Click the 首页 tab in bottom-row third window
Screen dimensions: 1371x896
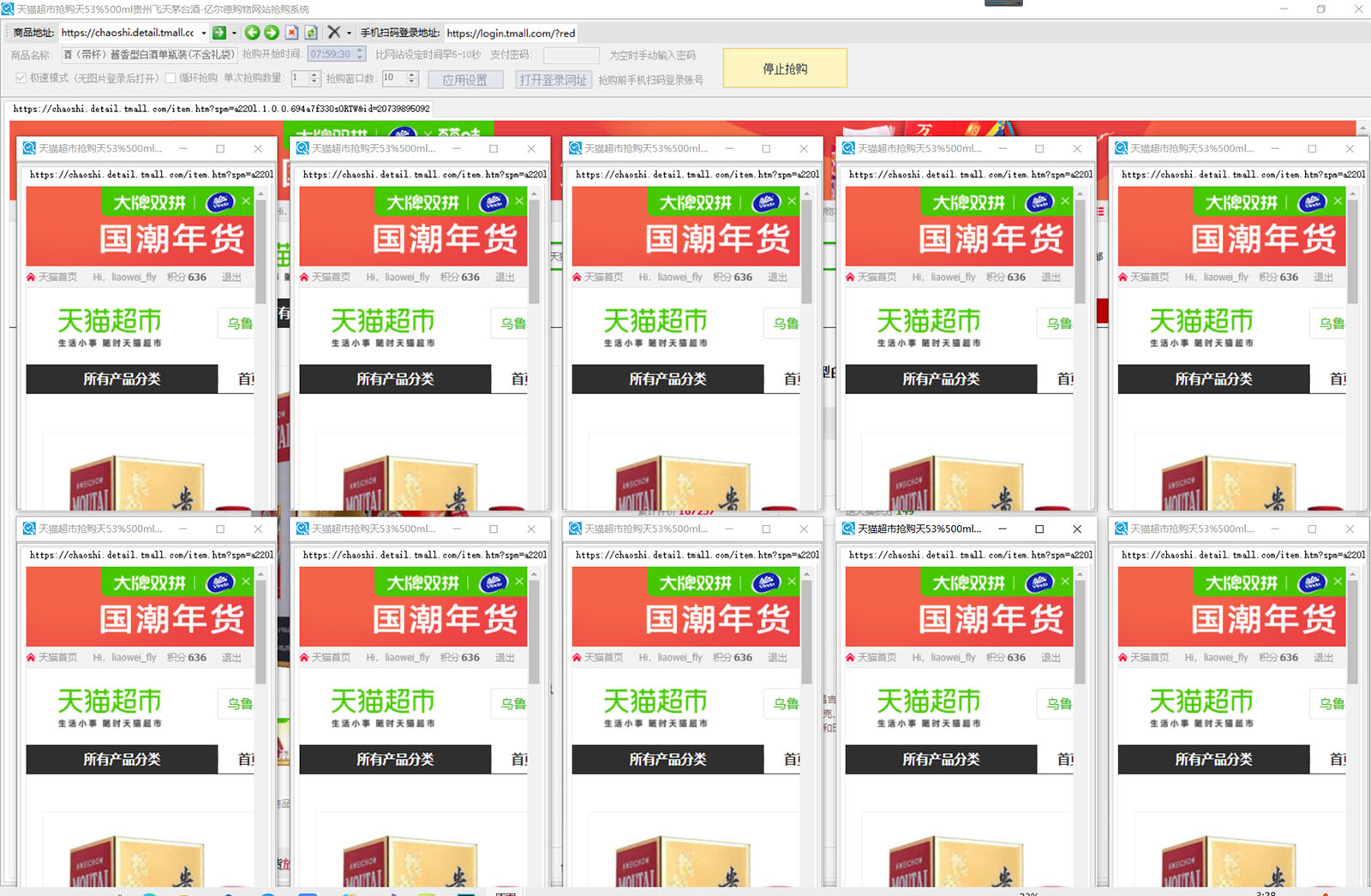pos(792,759)
